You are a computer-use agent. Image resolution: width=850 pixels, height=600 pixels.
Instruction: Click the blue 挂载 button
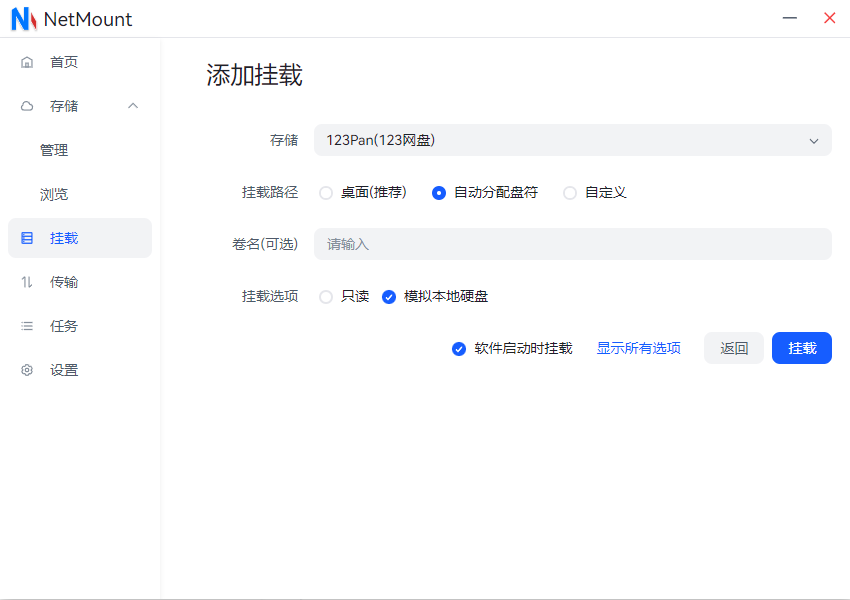pos(801,348)
